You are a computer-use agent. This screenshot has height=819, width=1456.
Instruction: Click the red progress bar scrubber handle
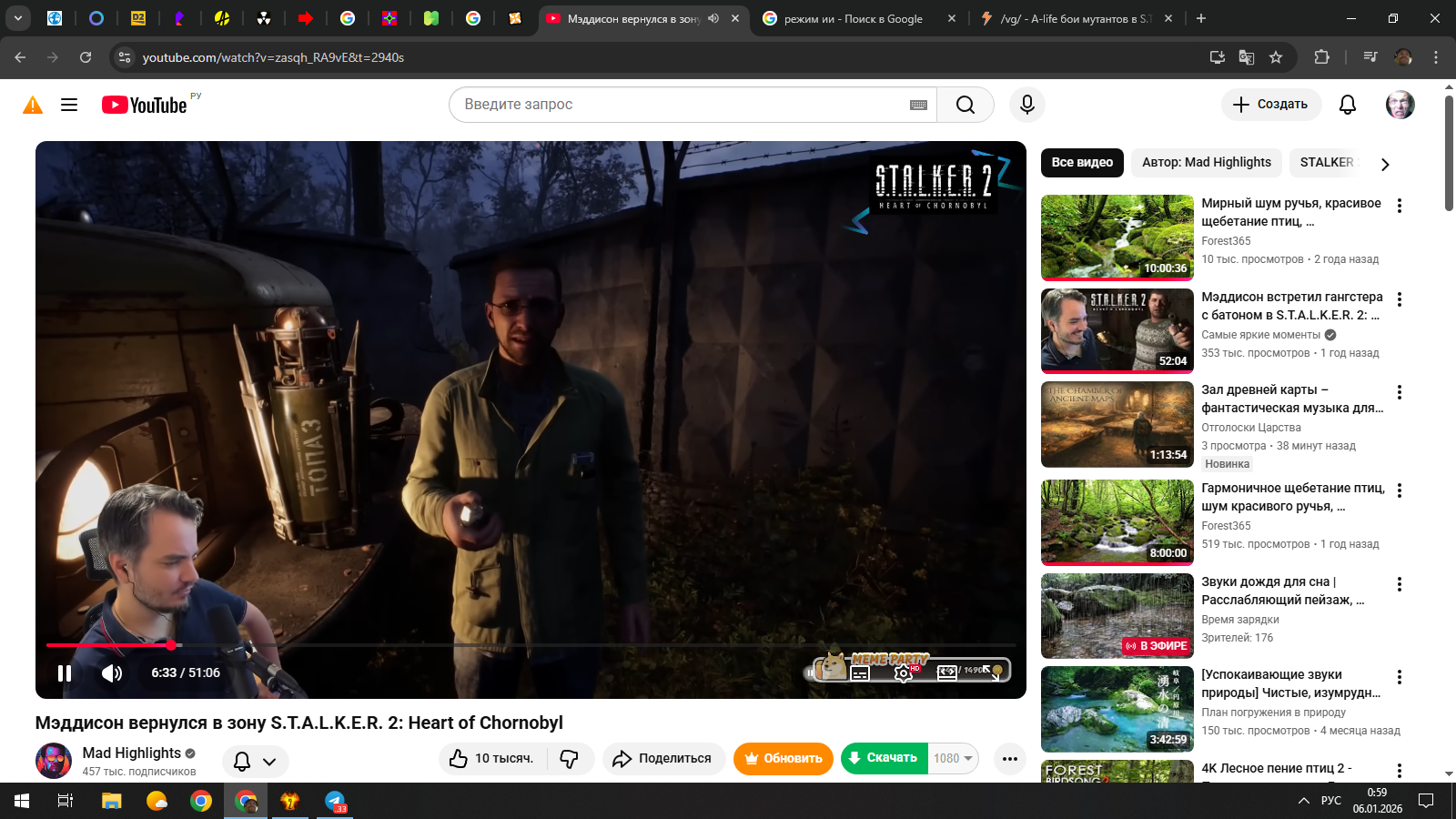(x=171, y=645)
